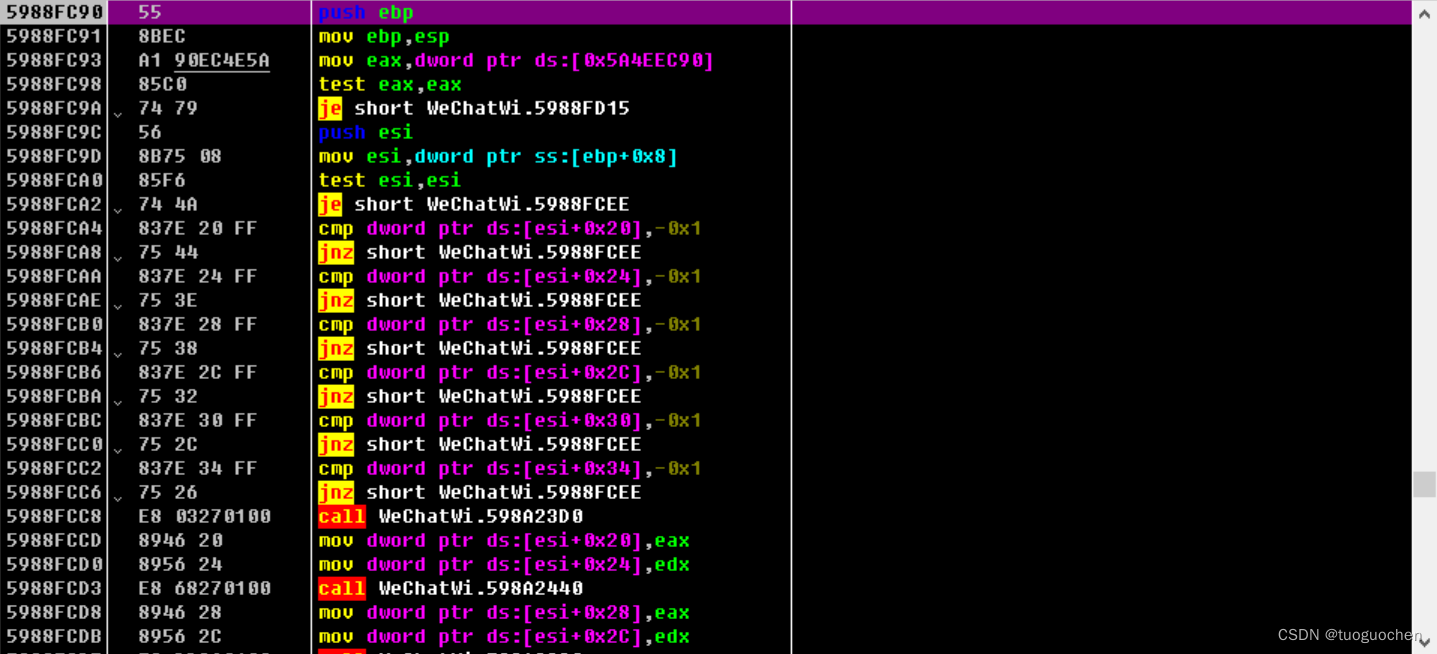Select hex byte '55' in top row
The width and height of the screenshot is (1437, 654).
pyautogui.click(x=150, y=12)
